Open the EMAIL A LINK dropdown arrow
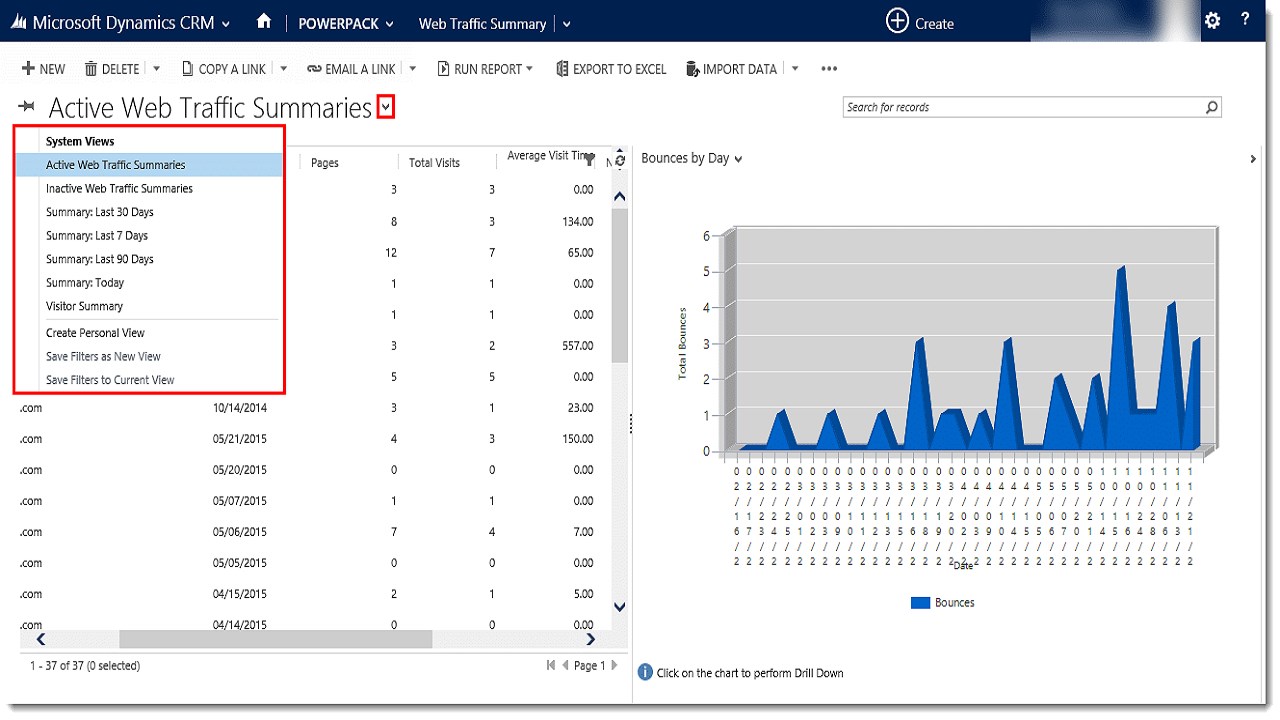Screen dimensions: 1280x720 coord(413,69)
